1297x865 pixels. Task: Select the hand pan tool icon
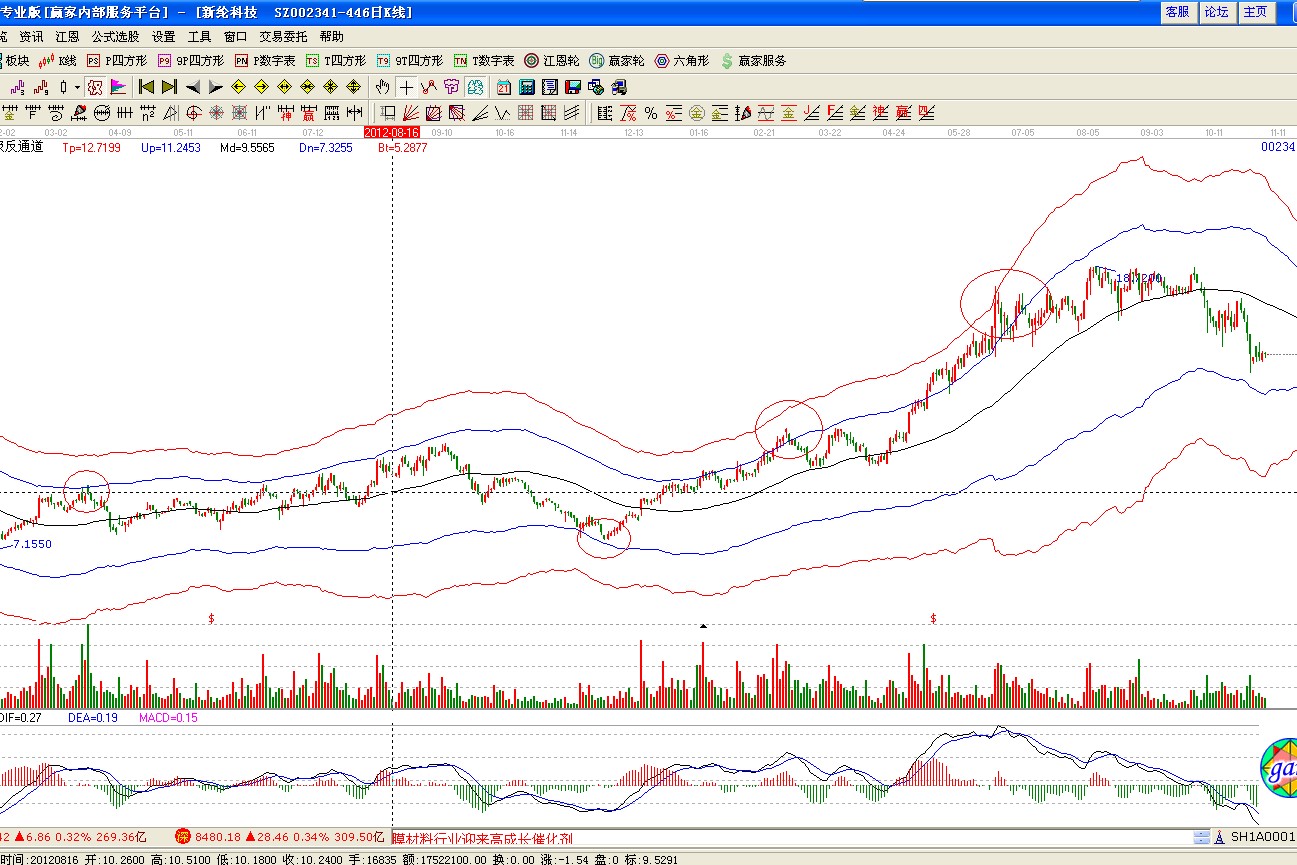[382, 87]
